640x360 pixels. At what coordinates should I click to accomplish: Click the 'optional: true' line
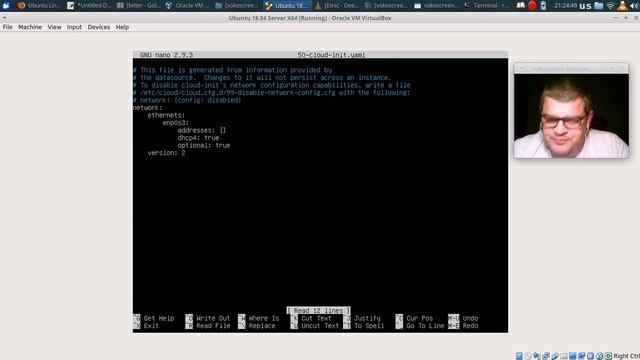tap(204, 145)
